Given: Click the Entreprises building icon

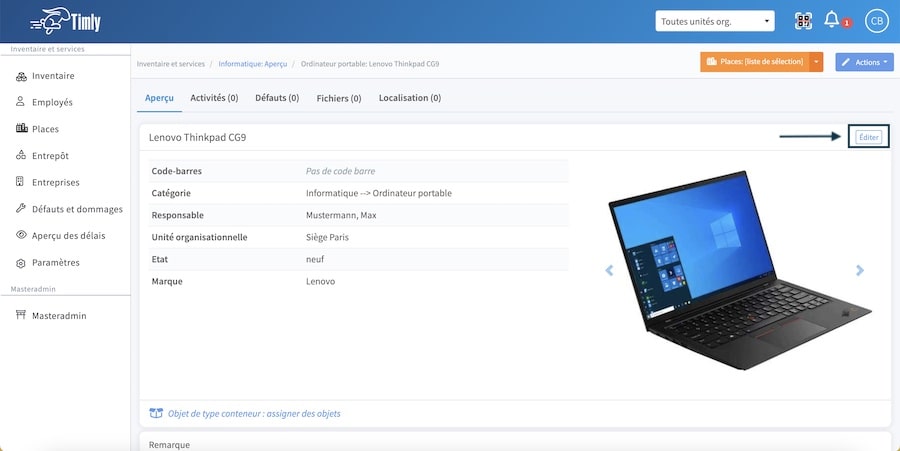Looking at the screenshot, I should pyautogui.click(x=20, y=182).
